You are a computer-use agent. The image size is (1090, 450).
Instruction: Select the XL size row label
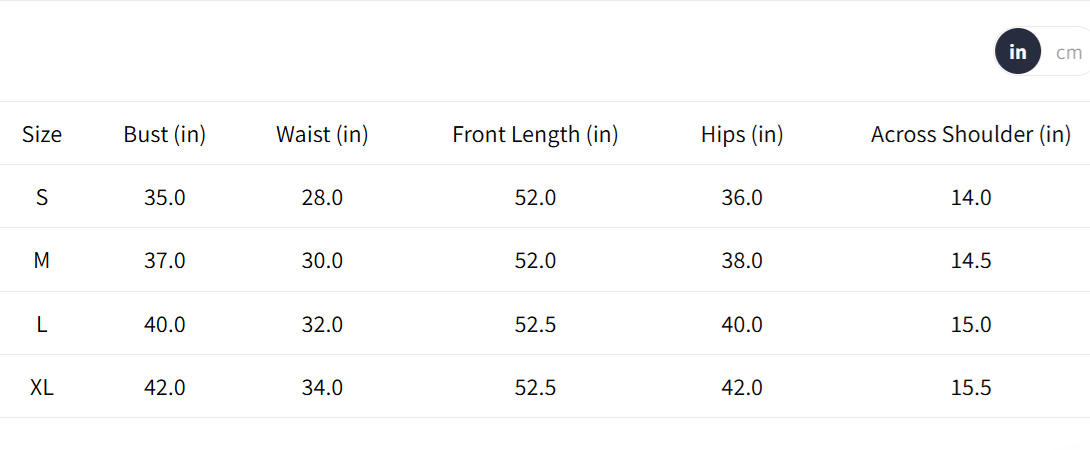pyautogui.click(x=42, y=388)
